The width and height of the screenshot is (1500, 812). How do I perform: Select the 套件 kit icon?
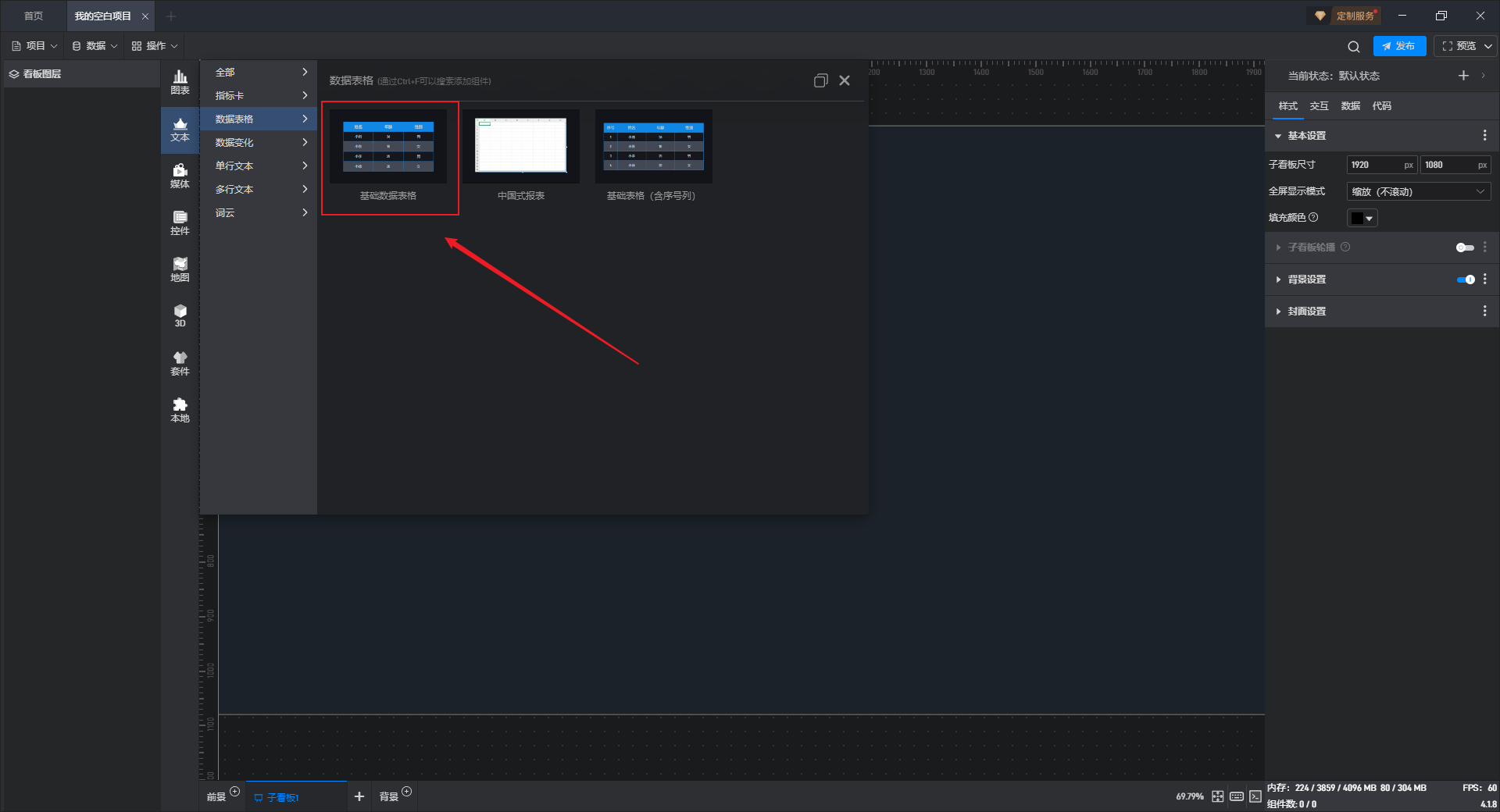pyautogui.click(x=180, y=363)
